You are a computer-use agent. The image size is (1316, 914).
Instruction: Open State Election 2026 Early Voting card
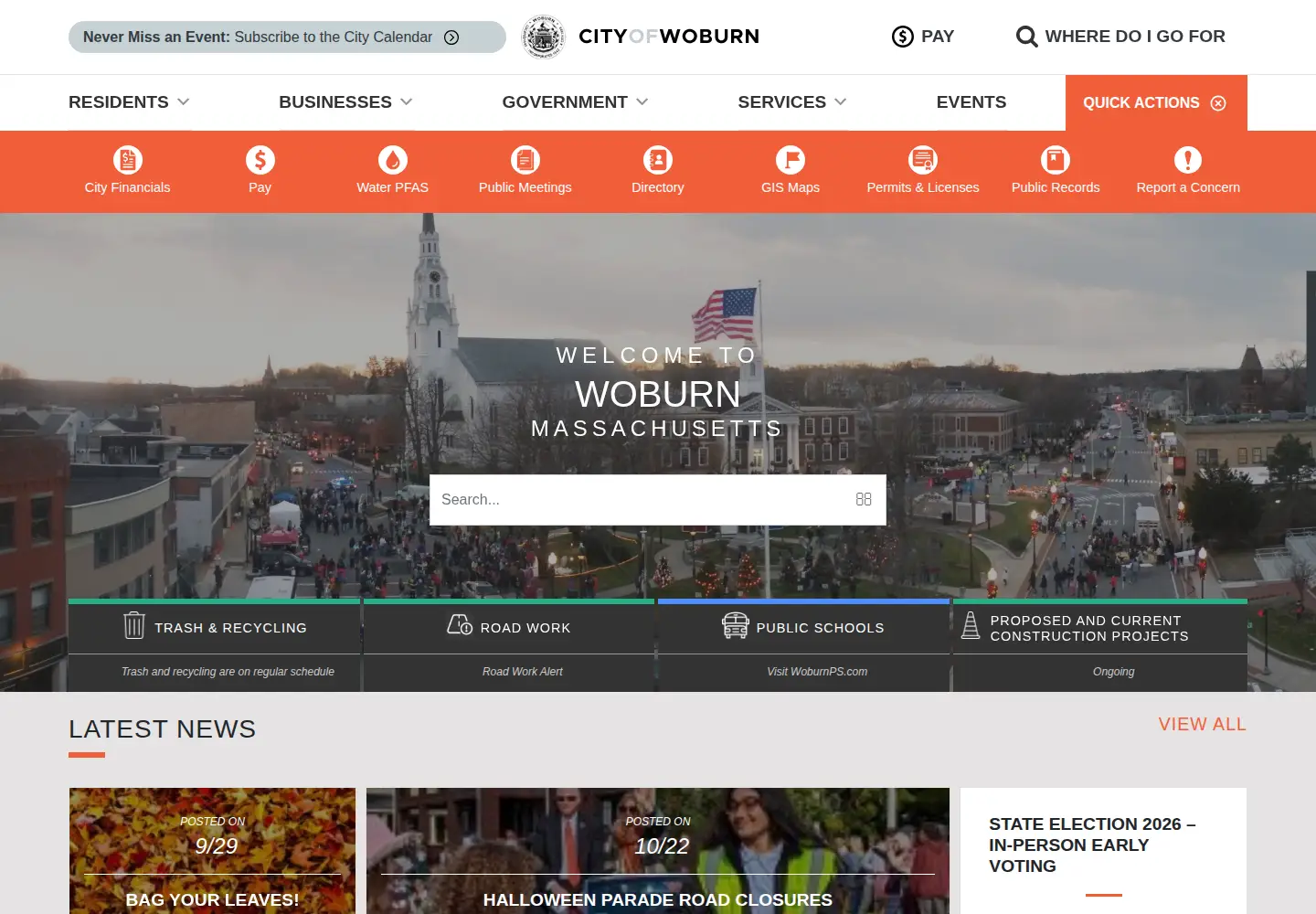(1103, 851)
